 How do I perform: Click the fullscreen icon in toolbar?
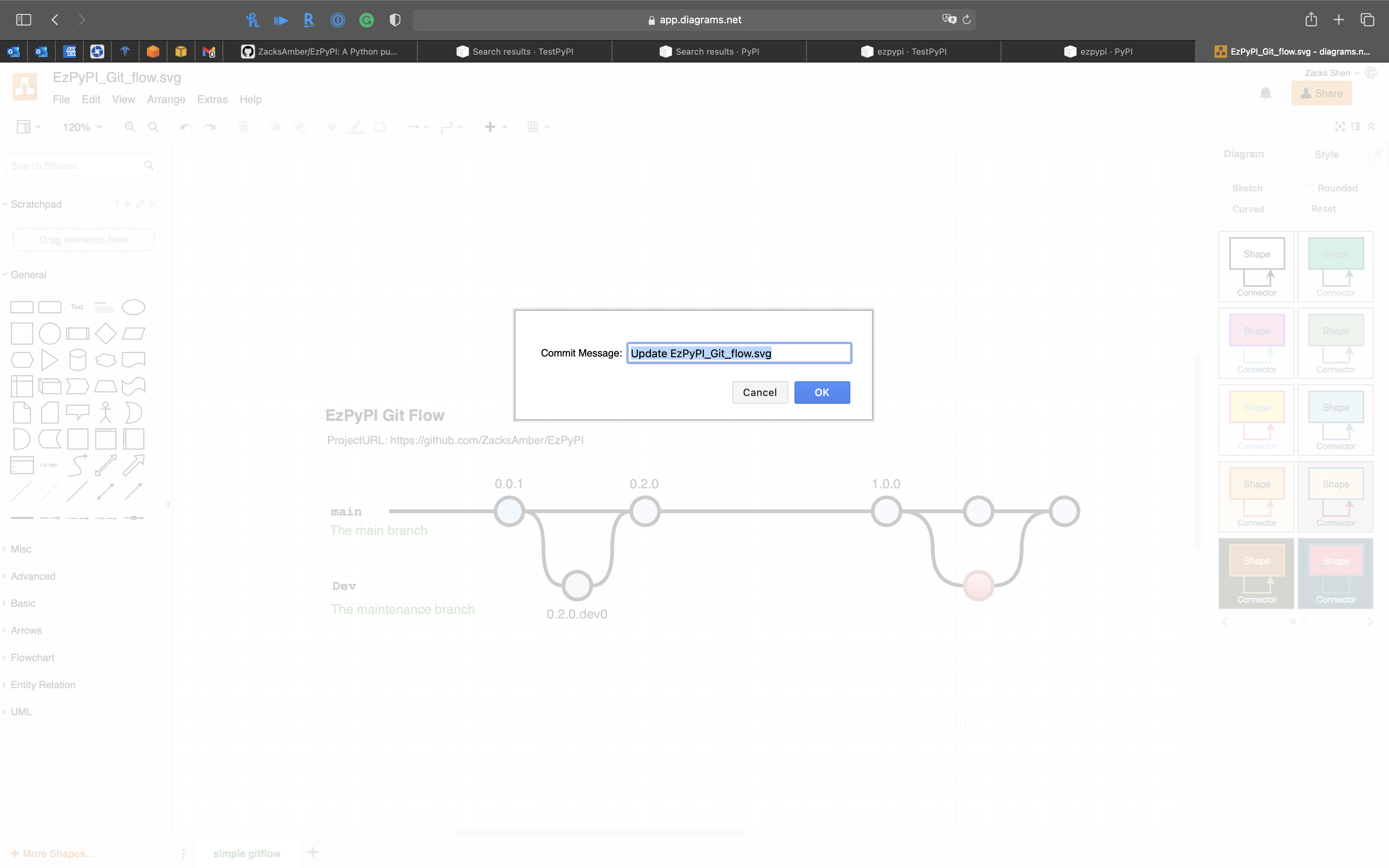pyautogui.click(x=1340, y=127)
